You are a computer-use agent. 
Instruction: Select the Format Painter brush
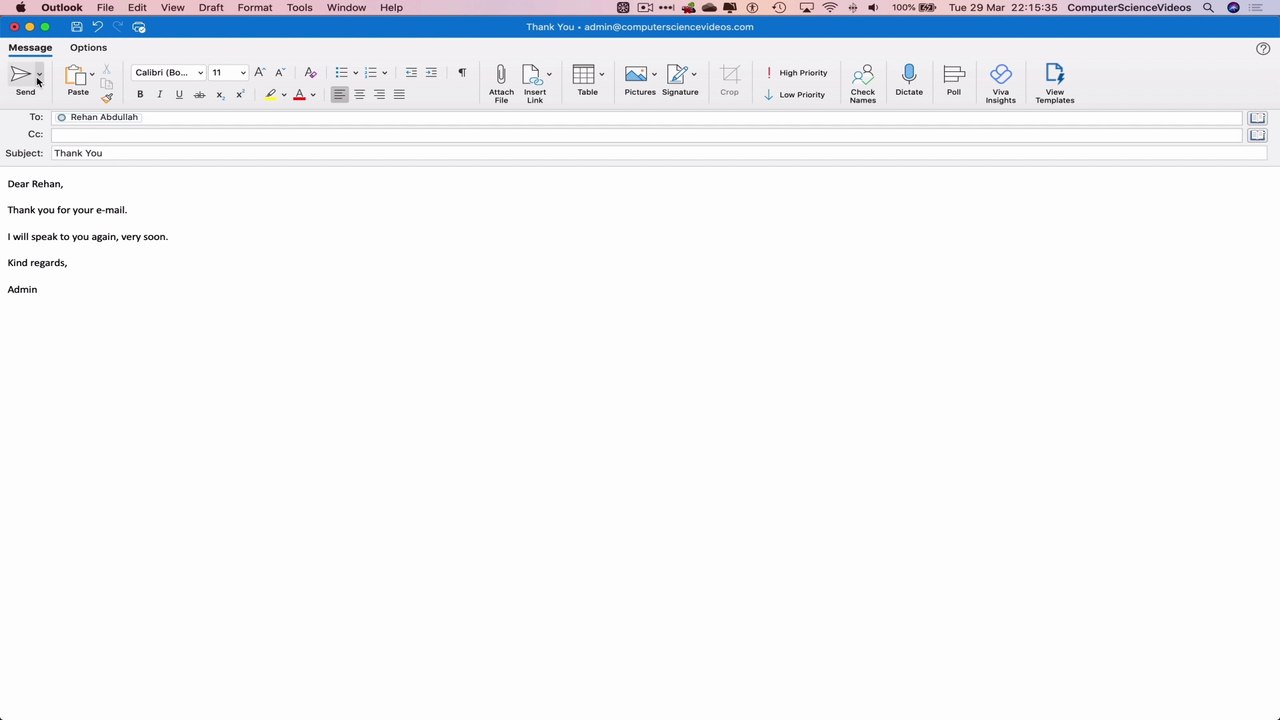coord(107,97)
